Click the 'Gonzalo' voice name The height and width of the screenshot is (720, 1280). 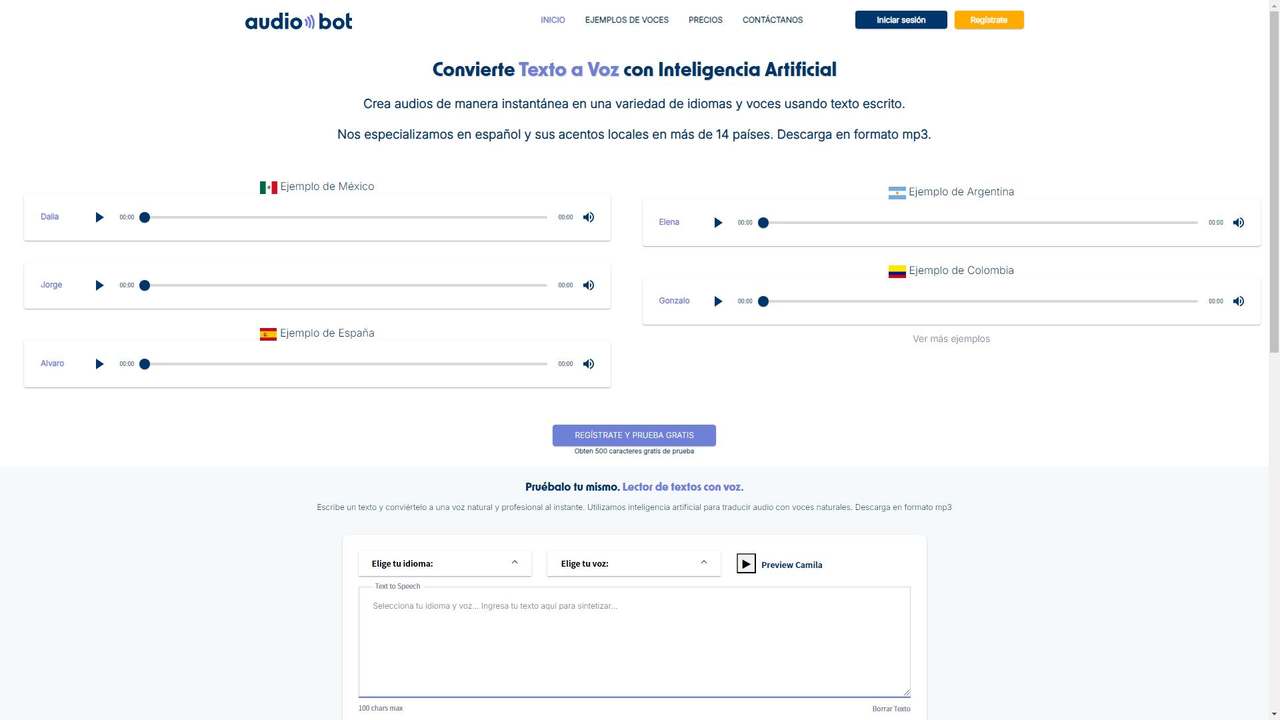674,301
